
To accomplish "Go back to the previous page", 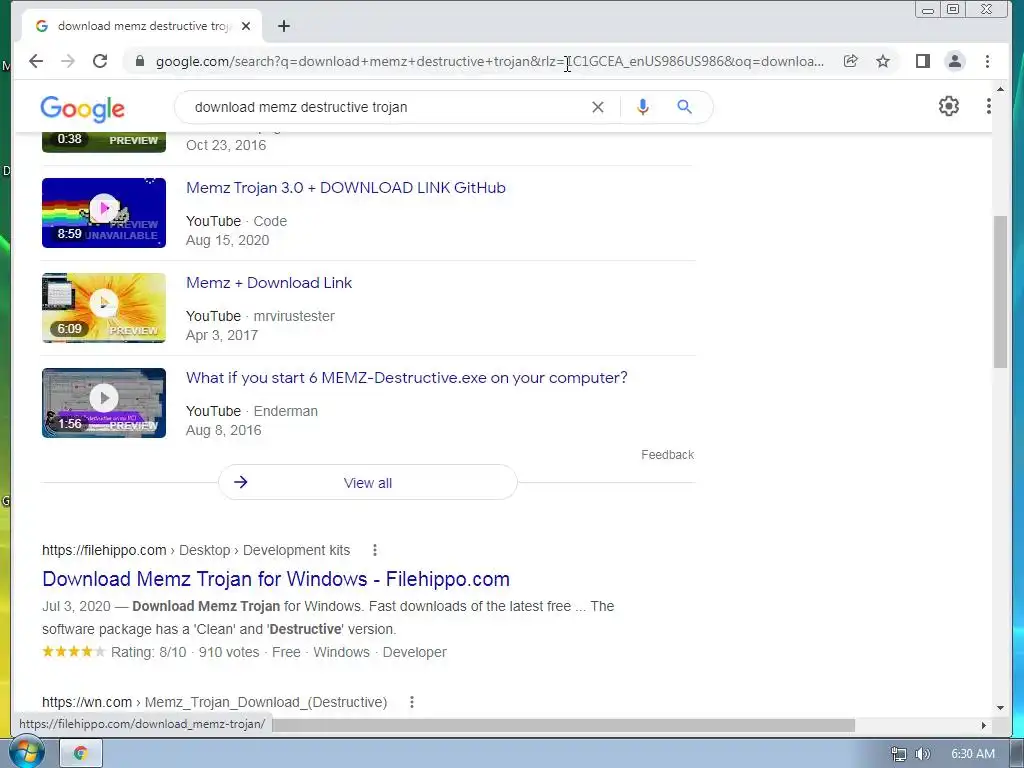I will pyautogui.click(x=36, y=61).
